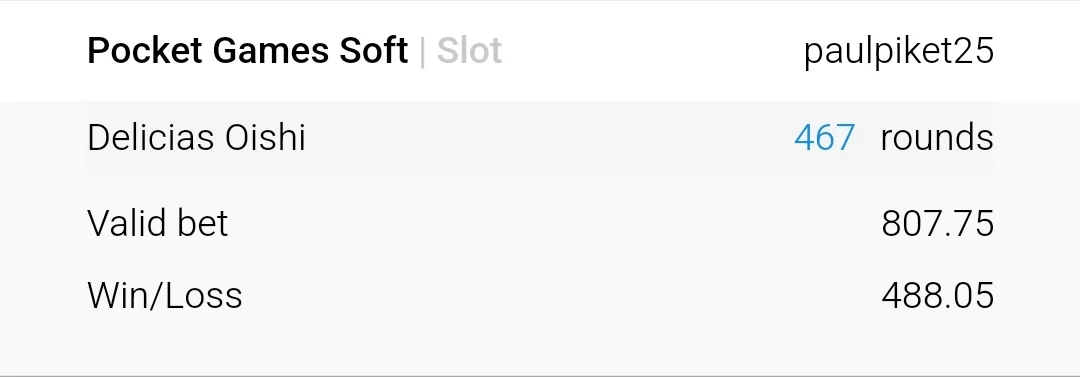The image size is (1080, 377).
Task: Click the vertical bar separator before Slot
Action: [422, 52]
